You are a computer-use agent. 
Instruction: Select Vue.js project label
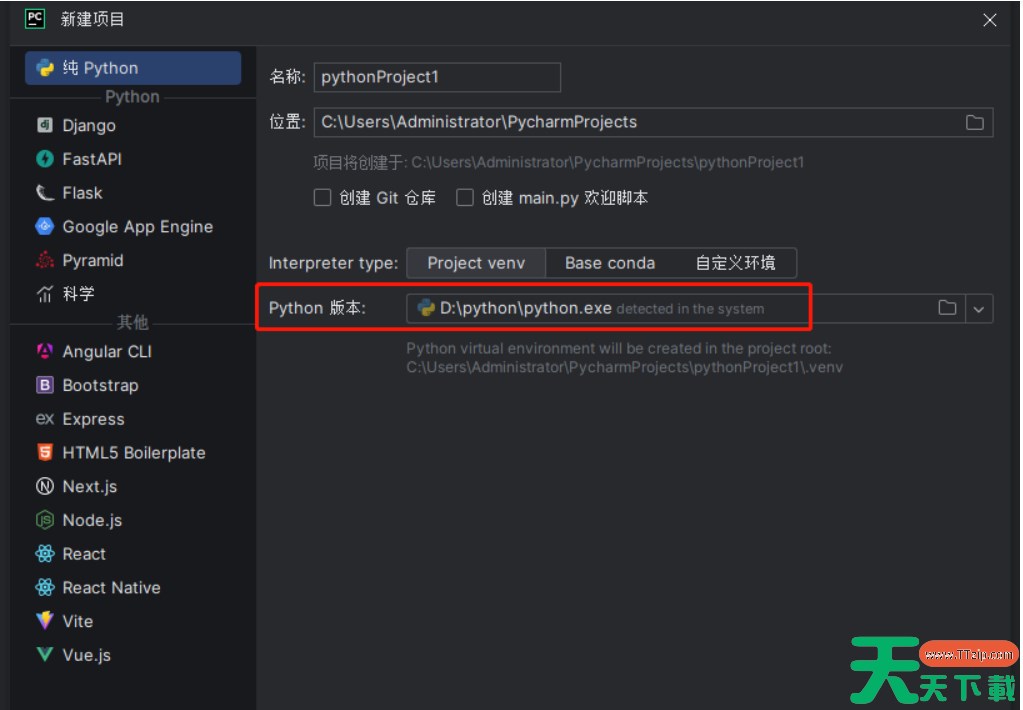(x=87, y=655)
